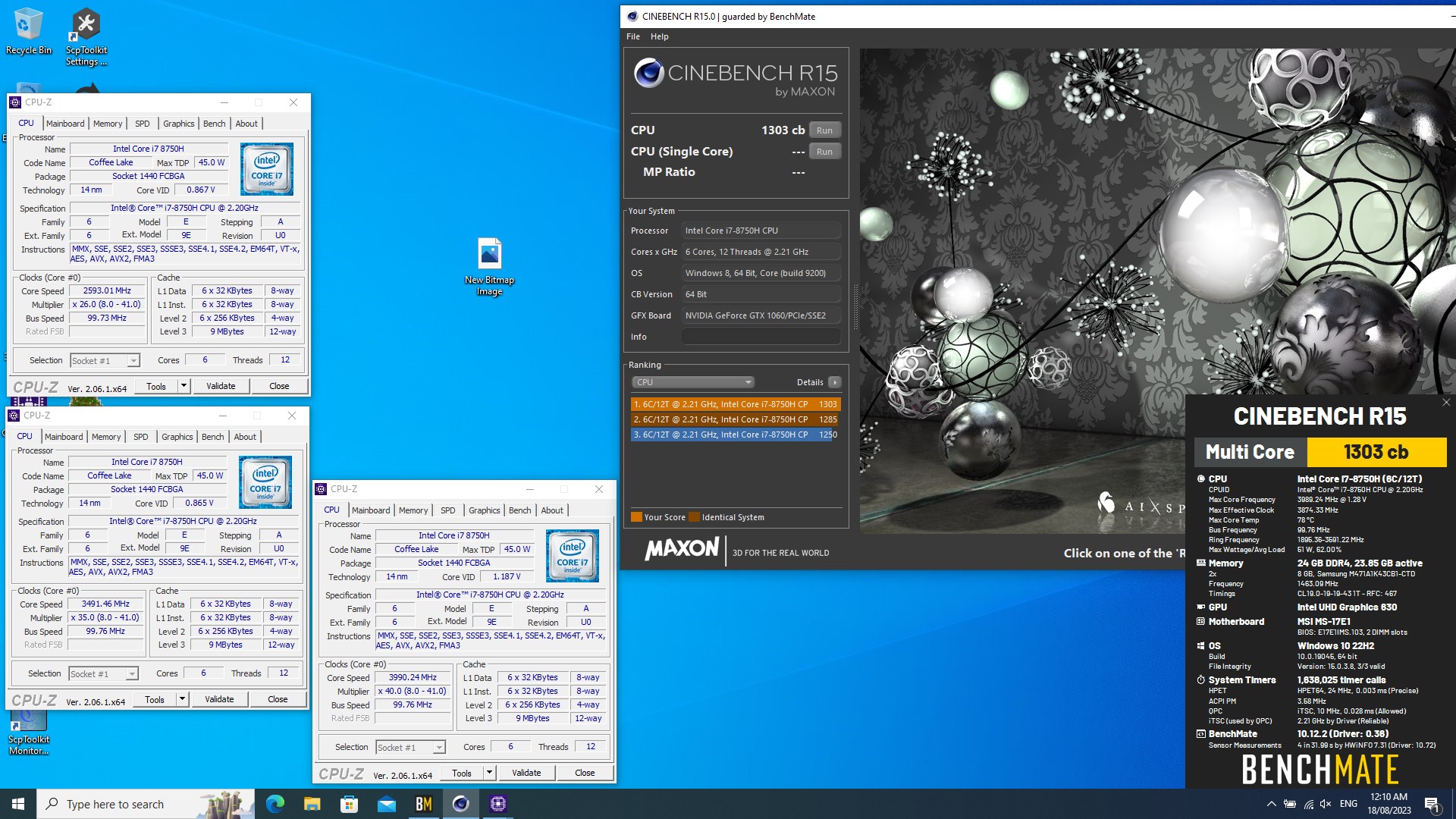Image resolution: width=1456 pixels, height=819 pixels.
Task: Open the ENG language indicator in the tray
Action: tap(1348, 804)
